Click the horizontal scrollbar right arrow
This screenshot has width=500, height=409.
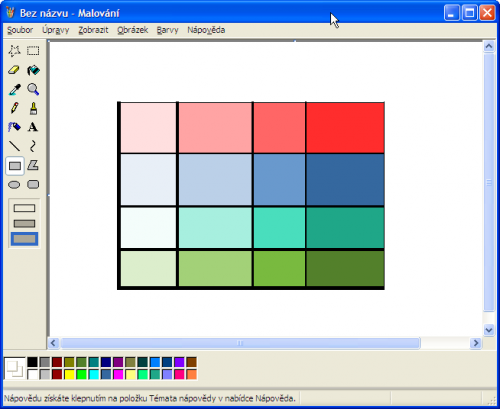pyautogui.click(x=476, y=343)
